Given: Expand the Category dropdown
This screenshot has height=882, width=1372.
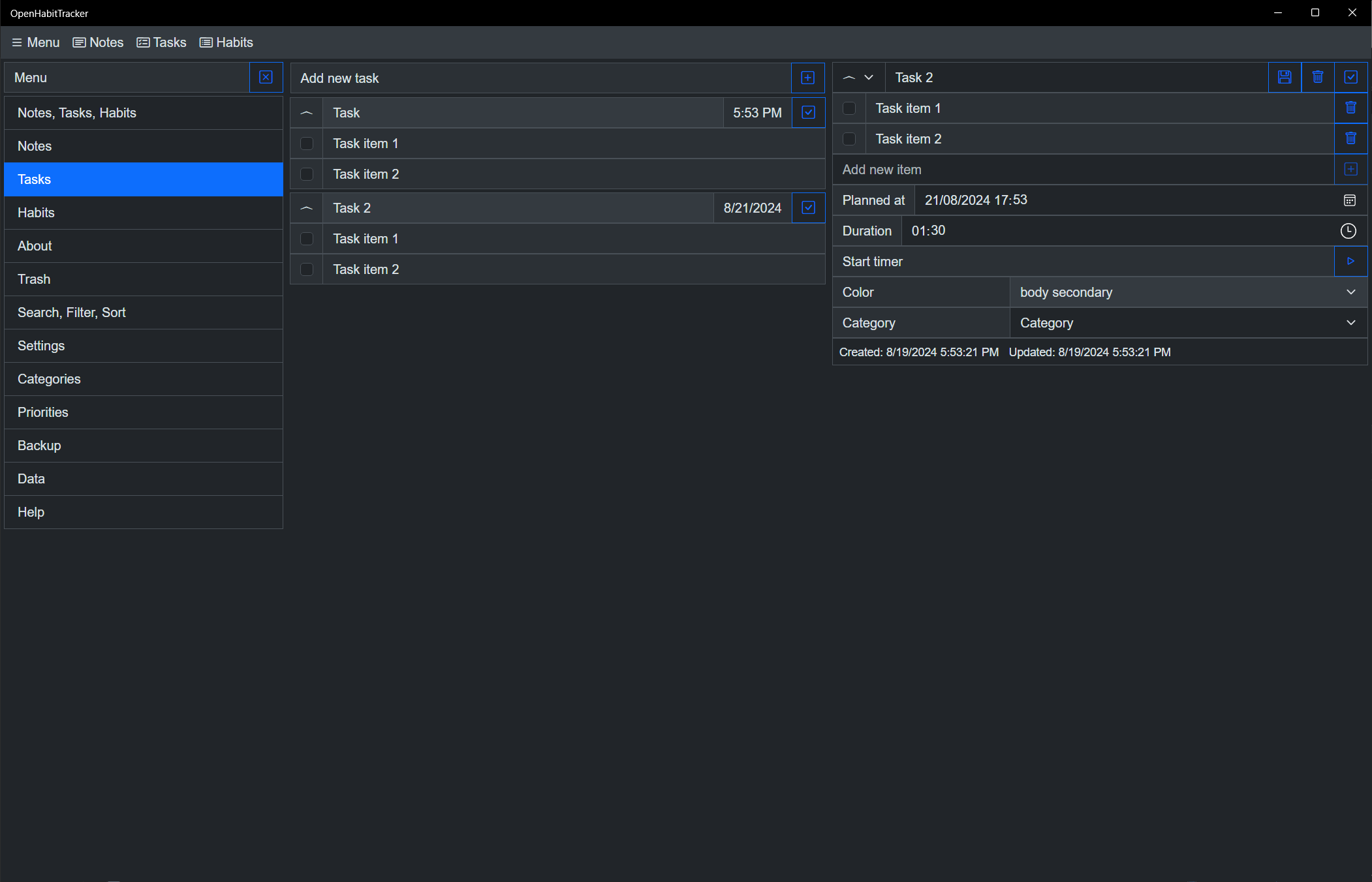Looking at the screenshot, I should point(1188,323).
